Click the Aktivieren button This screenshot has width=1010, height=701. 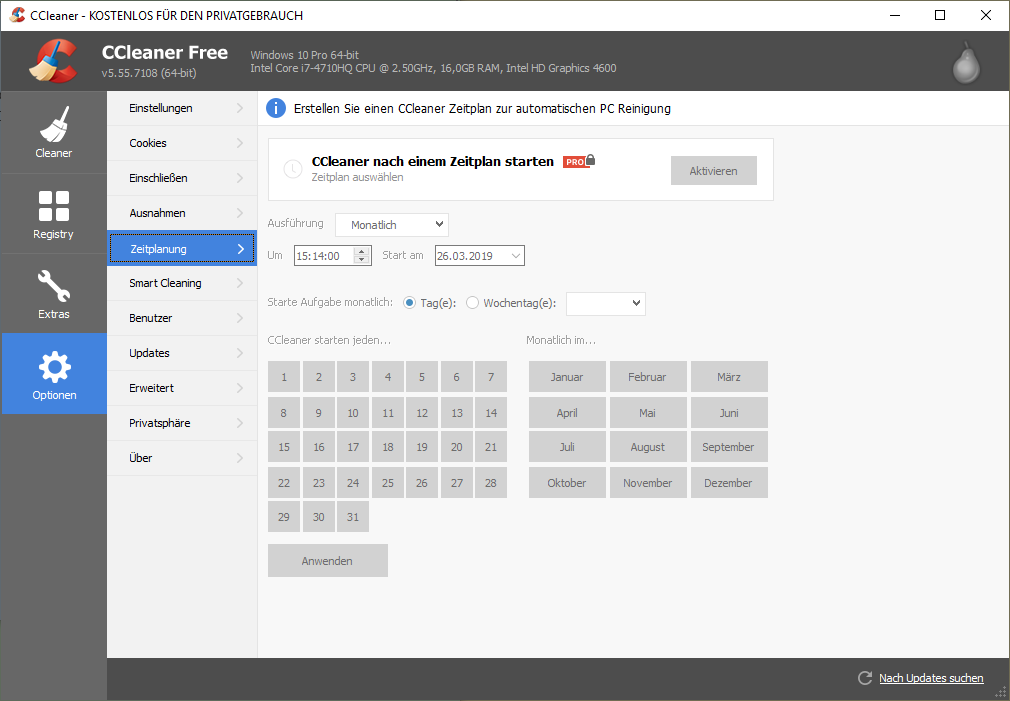713,171
